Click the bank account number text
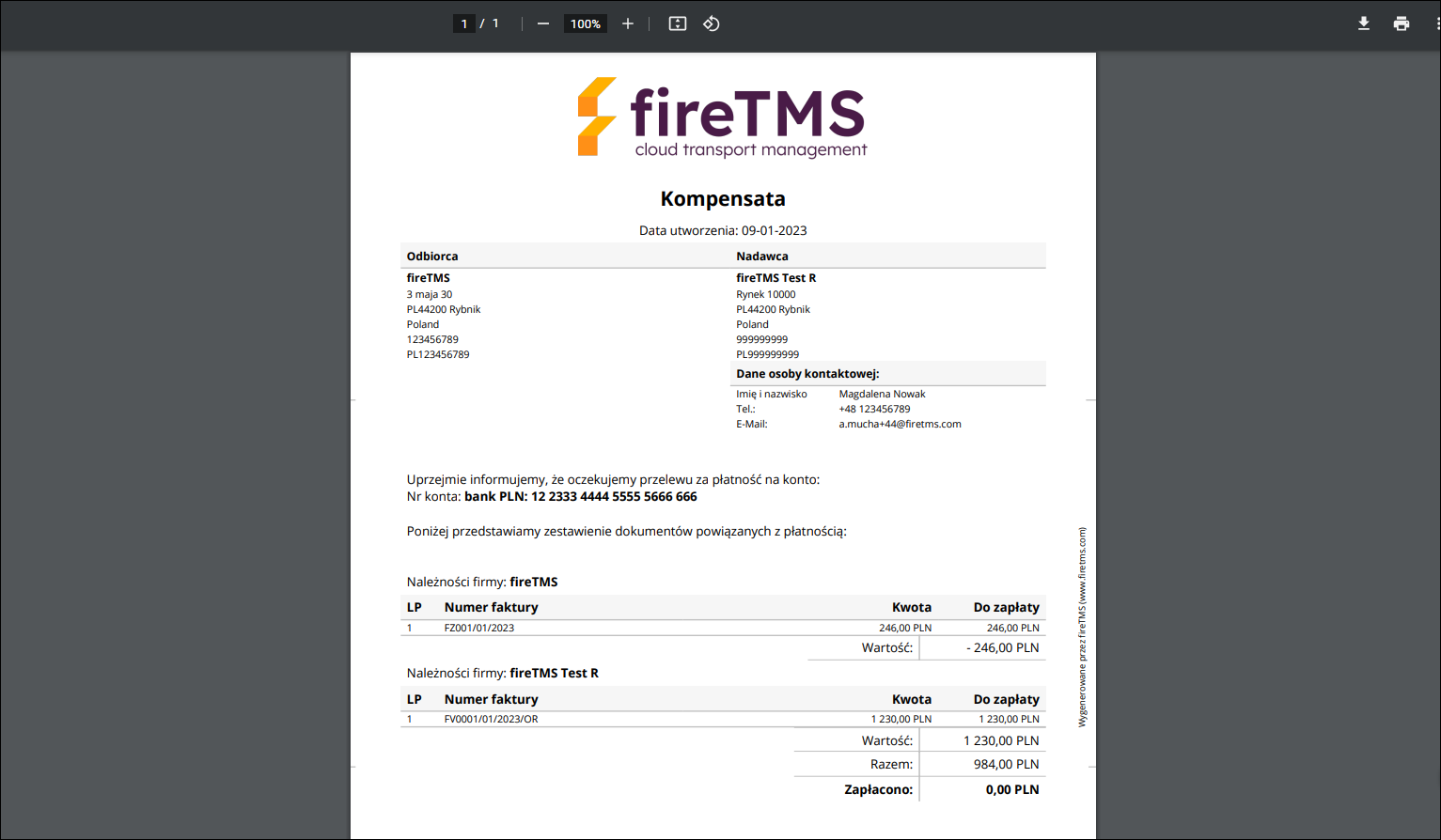1441x840 pixels. pyautogui.click(x=581, y=496)
